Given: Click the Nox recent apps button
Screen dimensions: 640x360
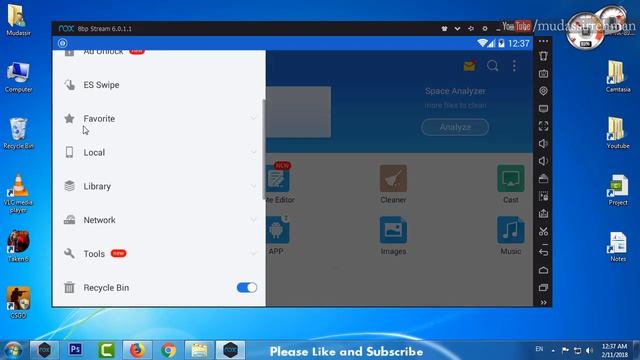Looking at the screenshot, I should point(543,288).
